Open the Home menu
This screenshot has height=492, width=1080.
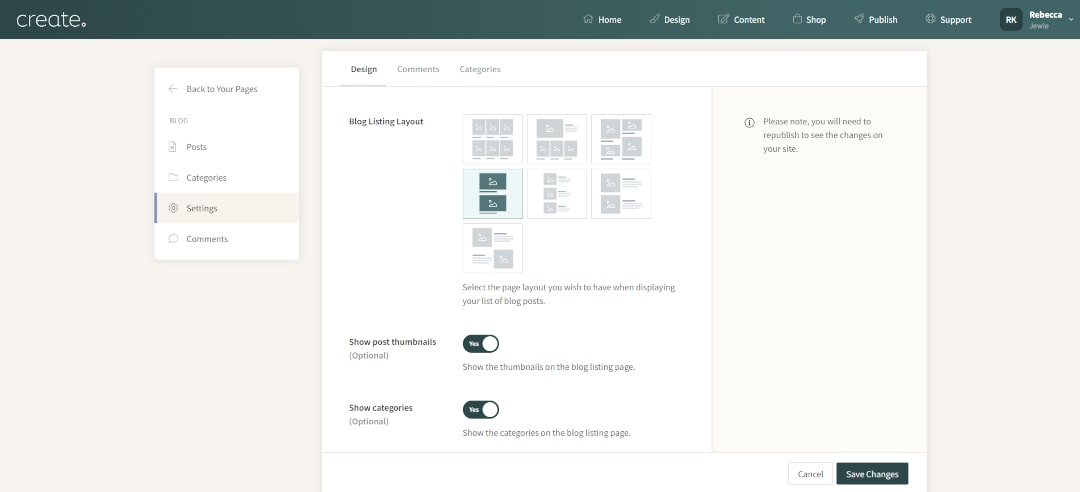click(602, 19)
